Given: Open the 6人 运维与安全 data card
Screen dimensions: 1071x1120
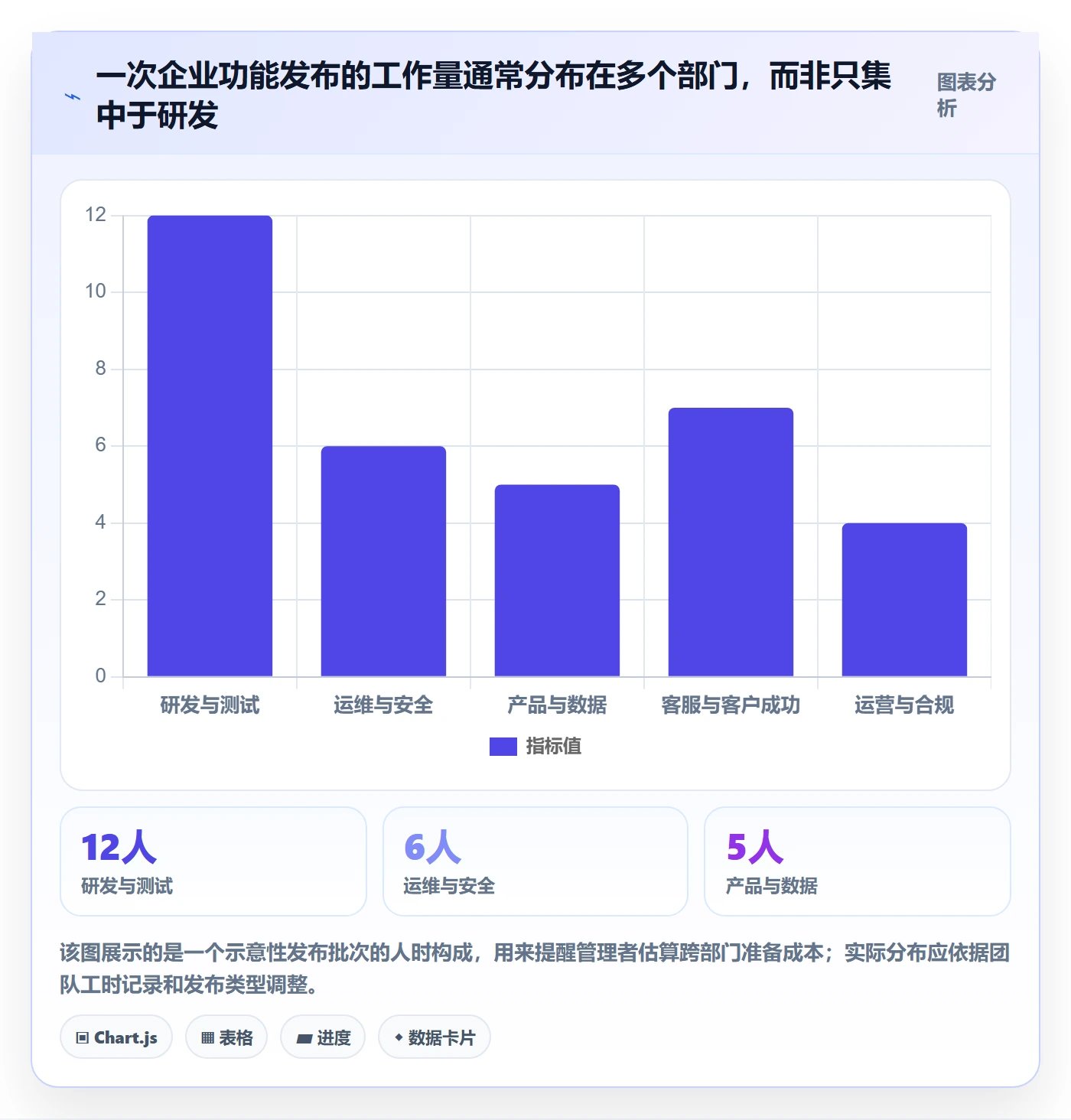Looking at the screenshot, I should [535, 861].
